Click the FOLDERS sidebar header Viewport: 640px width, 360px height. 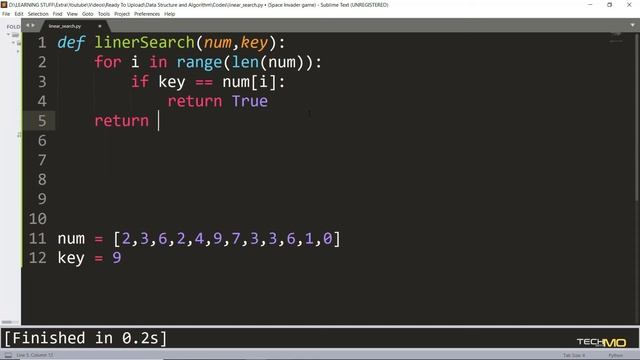(x=13, y=27)
